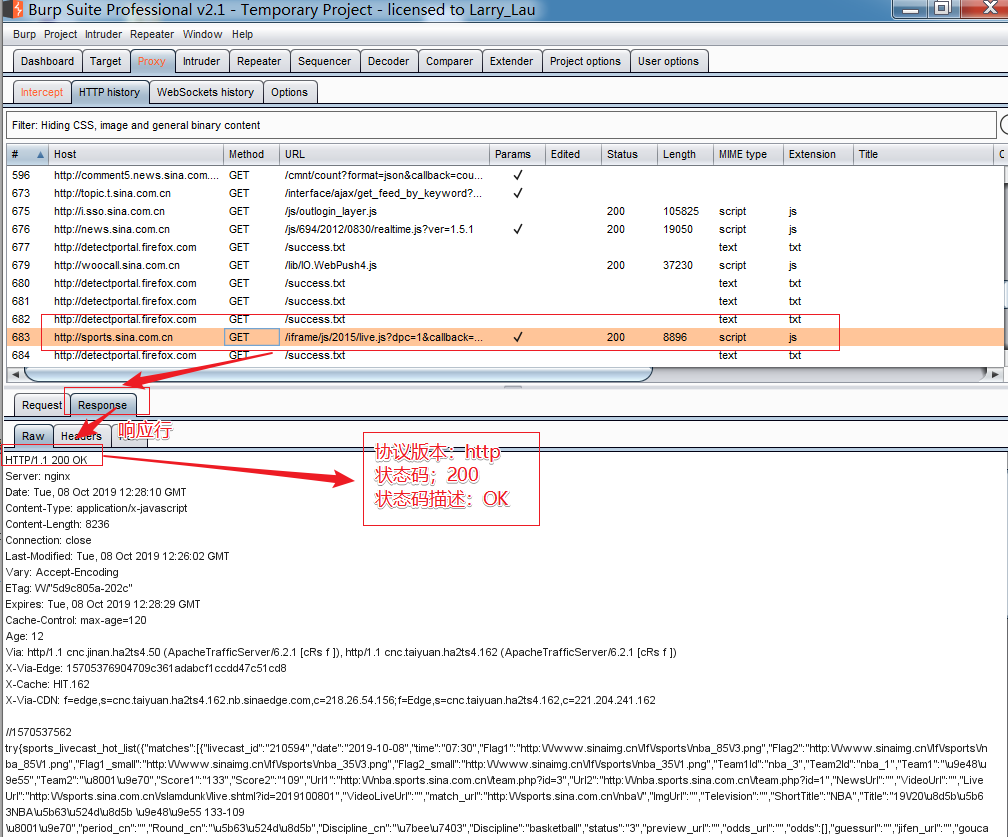
Task: Click the X-Cache: HIT.162 line
Action: [x=48, y=684]
